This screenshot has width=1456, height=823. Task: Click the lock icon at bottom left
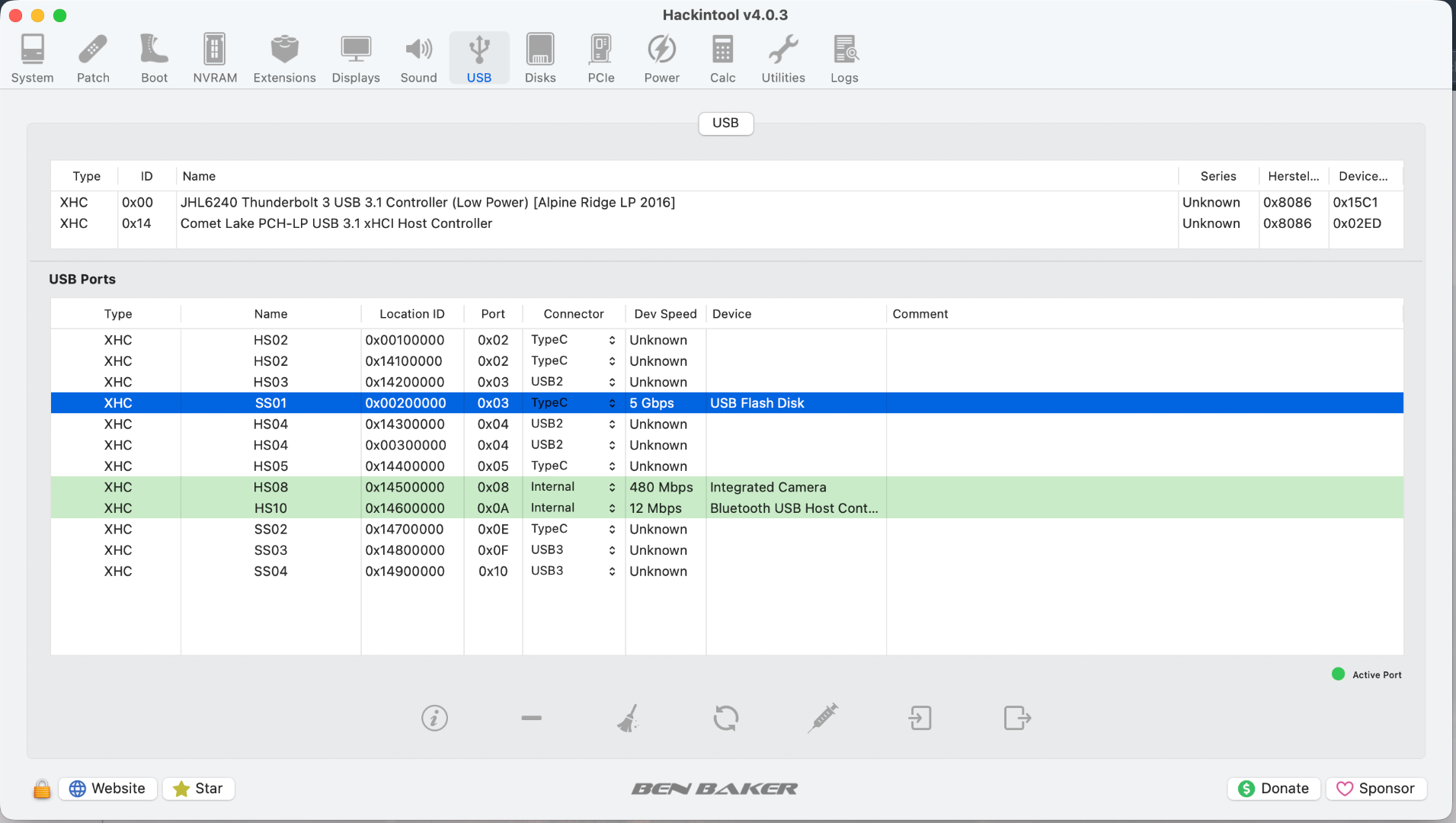tap(42, 789)
